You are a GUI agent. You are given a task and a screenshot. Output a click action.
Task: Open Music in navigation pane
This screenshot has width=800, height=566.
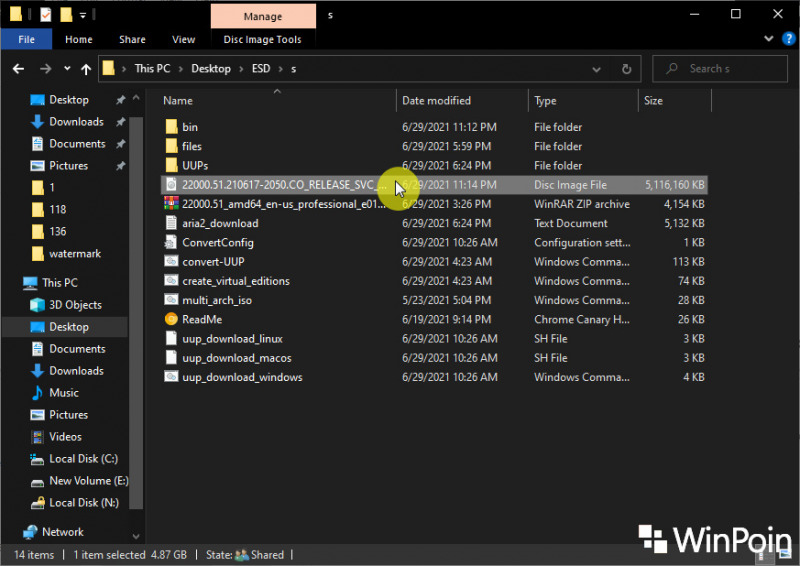click(x=64, y=392)
